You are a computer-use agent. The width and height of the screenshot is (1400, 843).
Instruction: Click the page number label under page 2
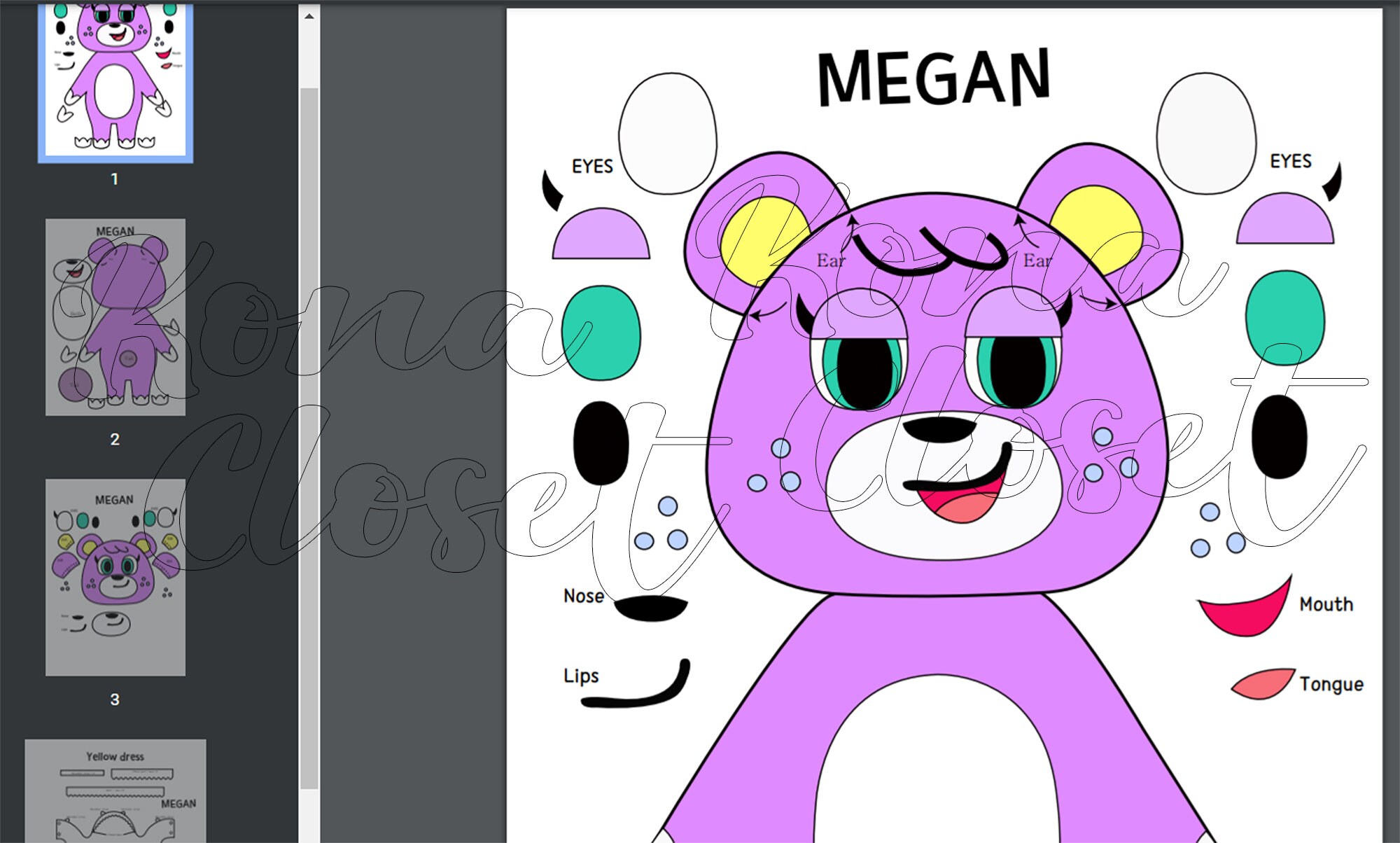point(114,439)
